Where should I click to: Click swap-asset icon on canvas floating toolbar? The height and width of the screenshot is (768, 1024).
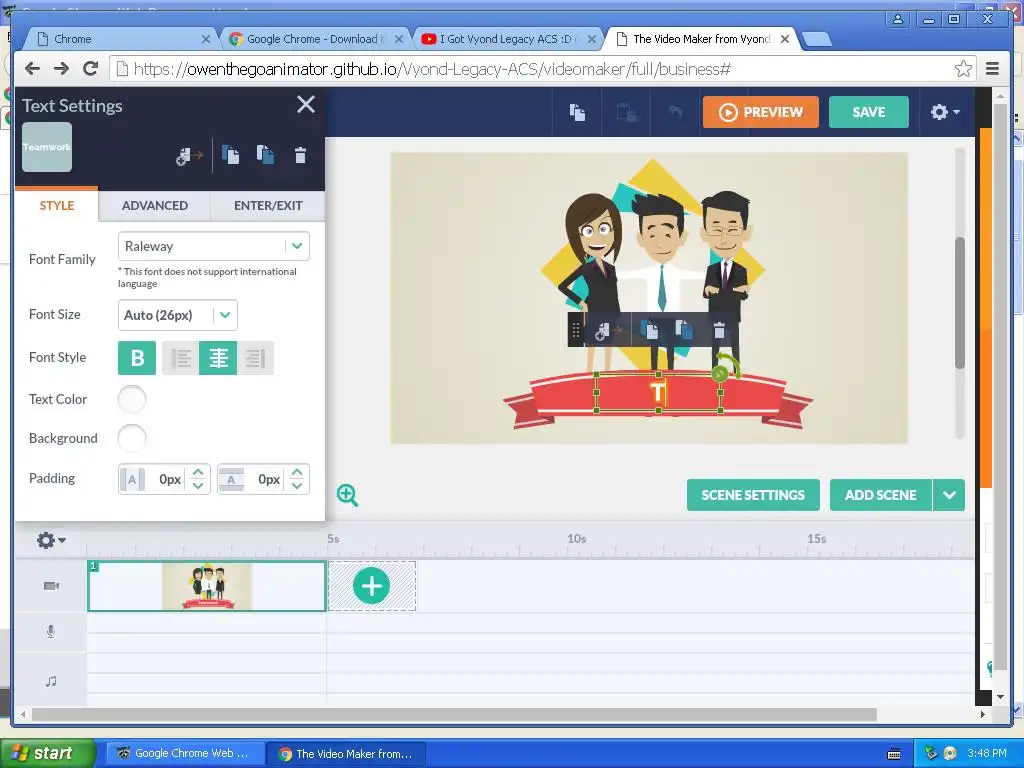pyautogui.click(x=607, y=330)
